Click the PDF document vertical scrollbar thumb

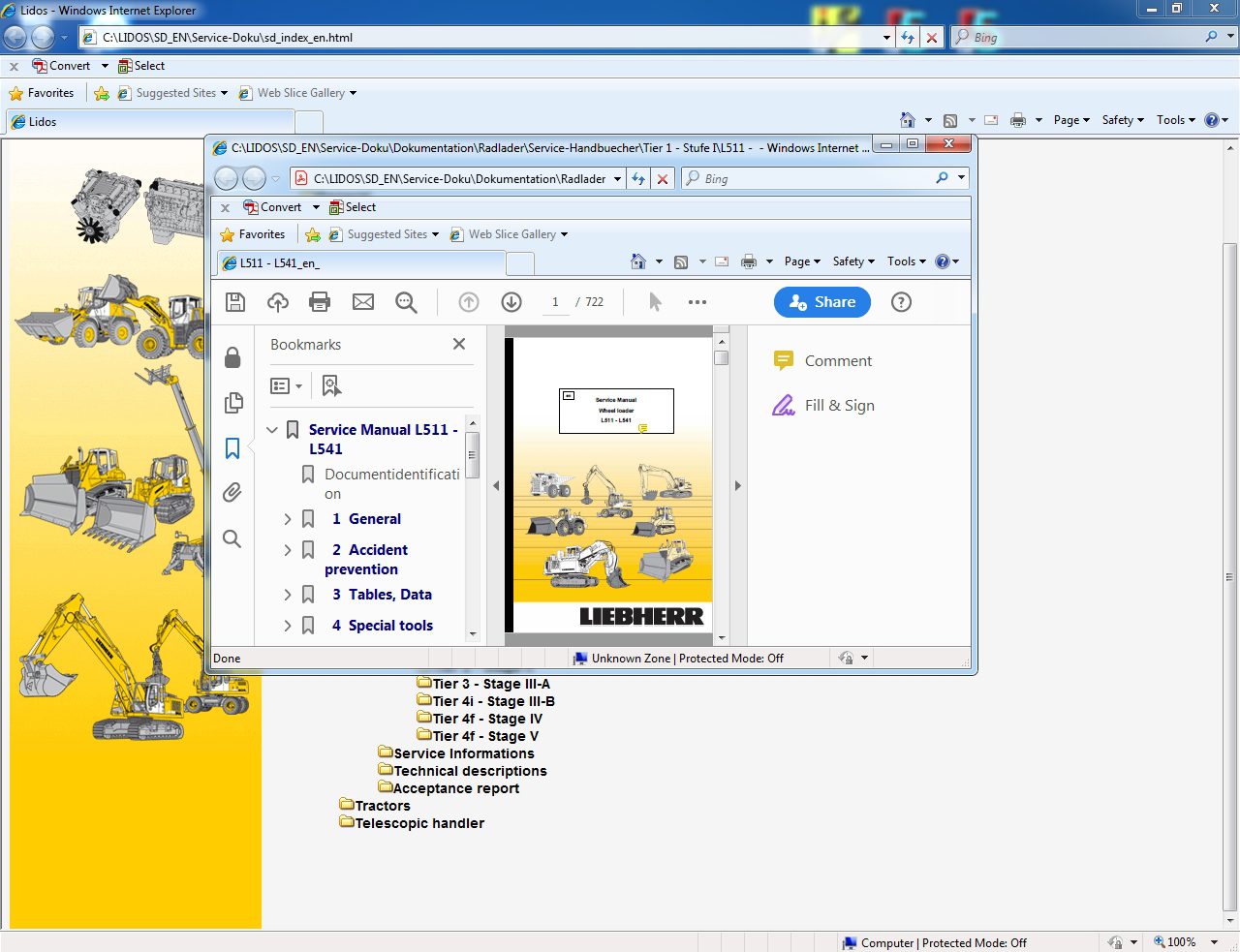tap(721, 357)
